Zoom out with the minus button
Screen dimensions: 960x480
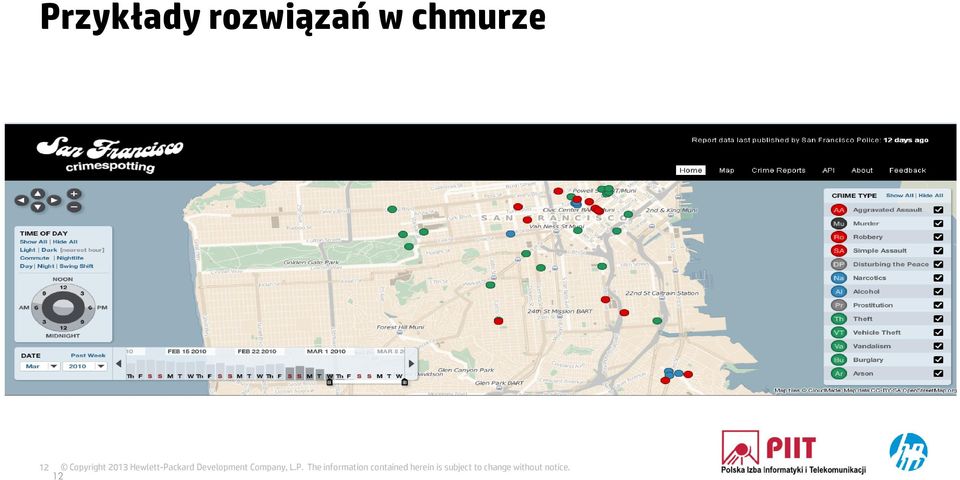point(74,207)
